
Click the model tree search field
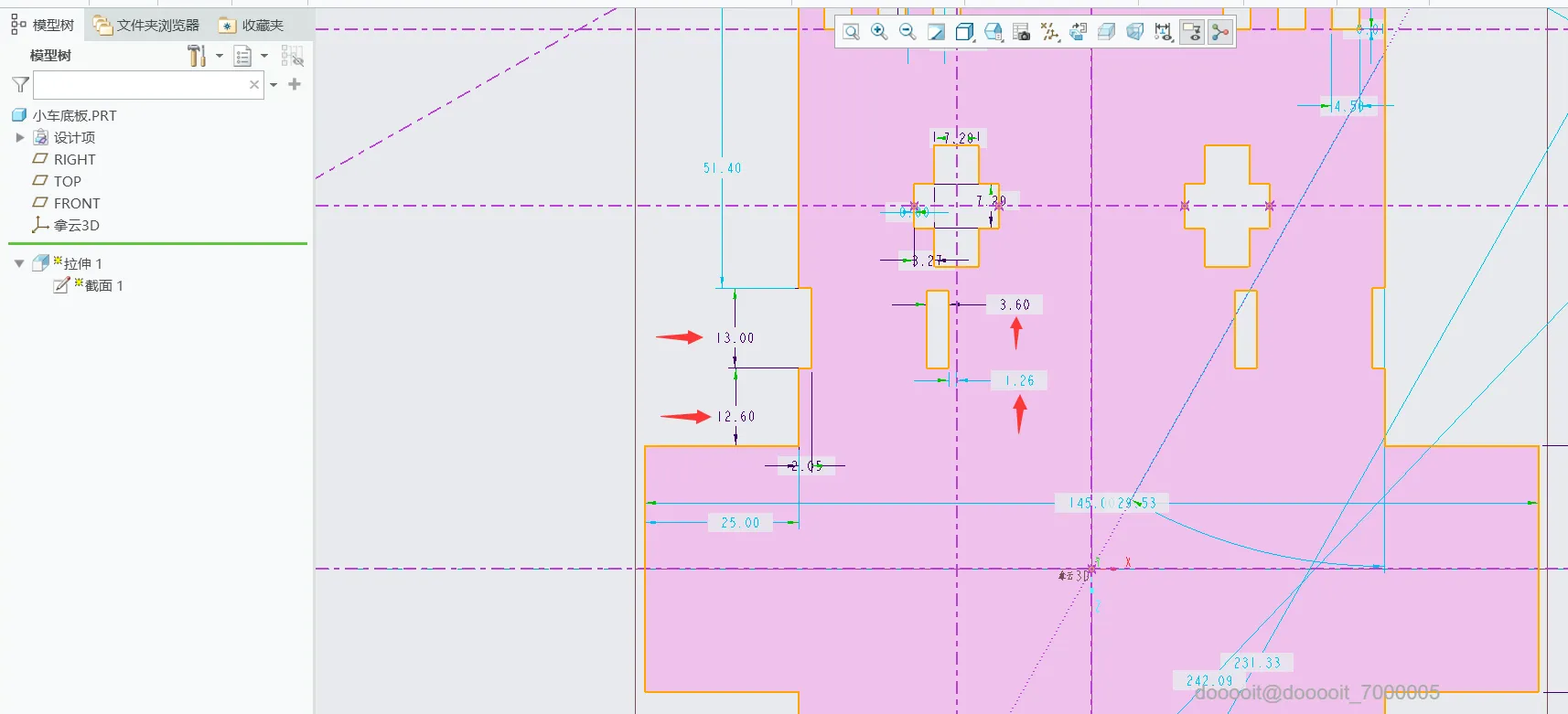[x=148, y=85]
